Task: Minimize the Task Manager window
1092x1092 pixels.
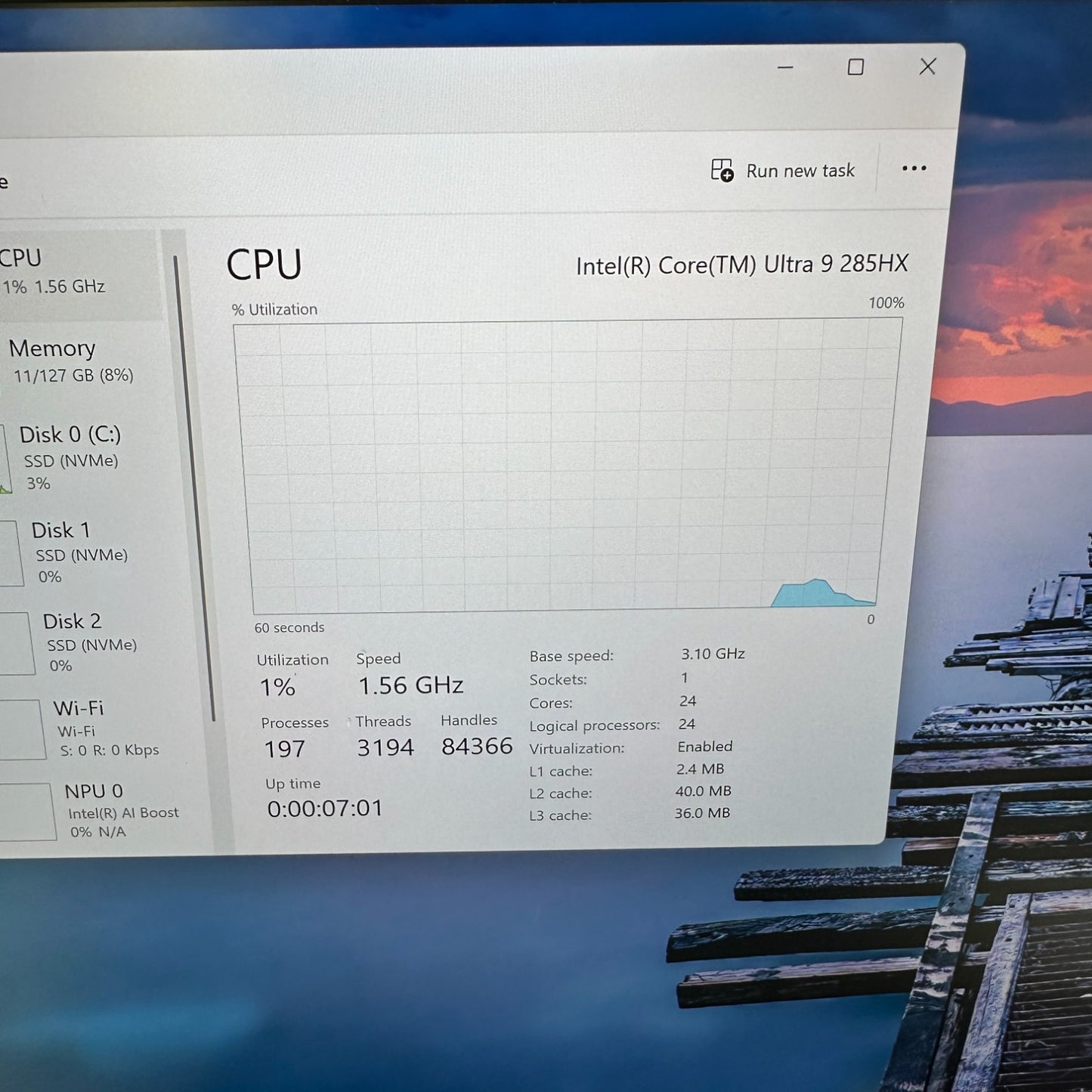Action: coord(785,68)
